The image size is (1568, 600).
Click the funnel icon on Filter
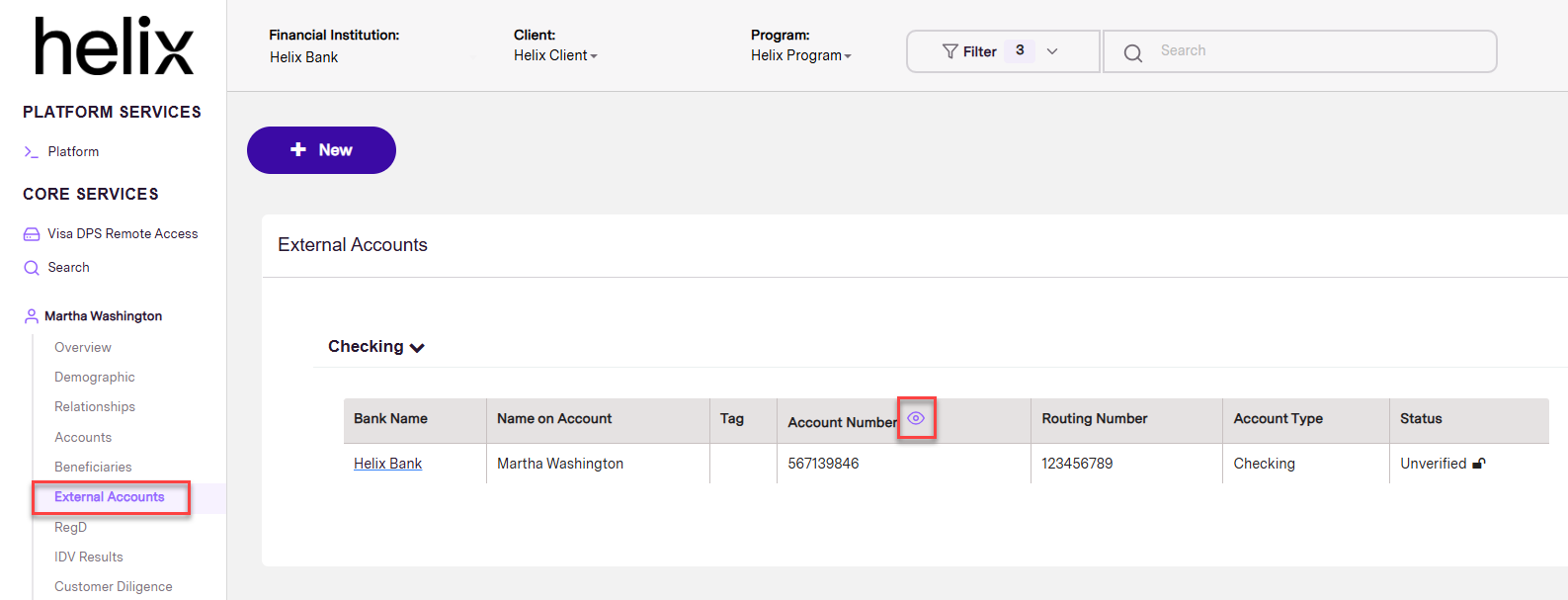[949, 51]
